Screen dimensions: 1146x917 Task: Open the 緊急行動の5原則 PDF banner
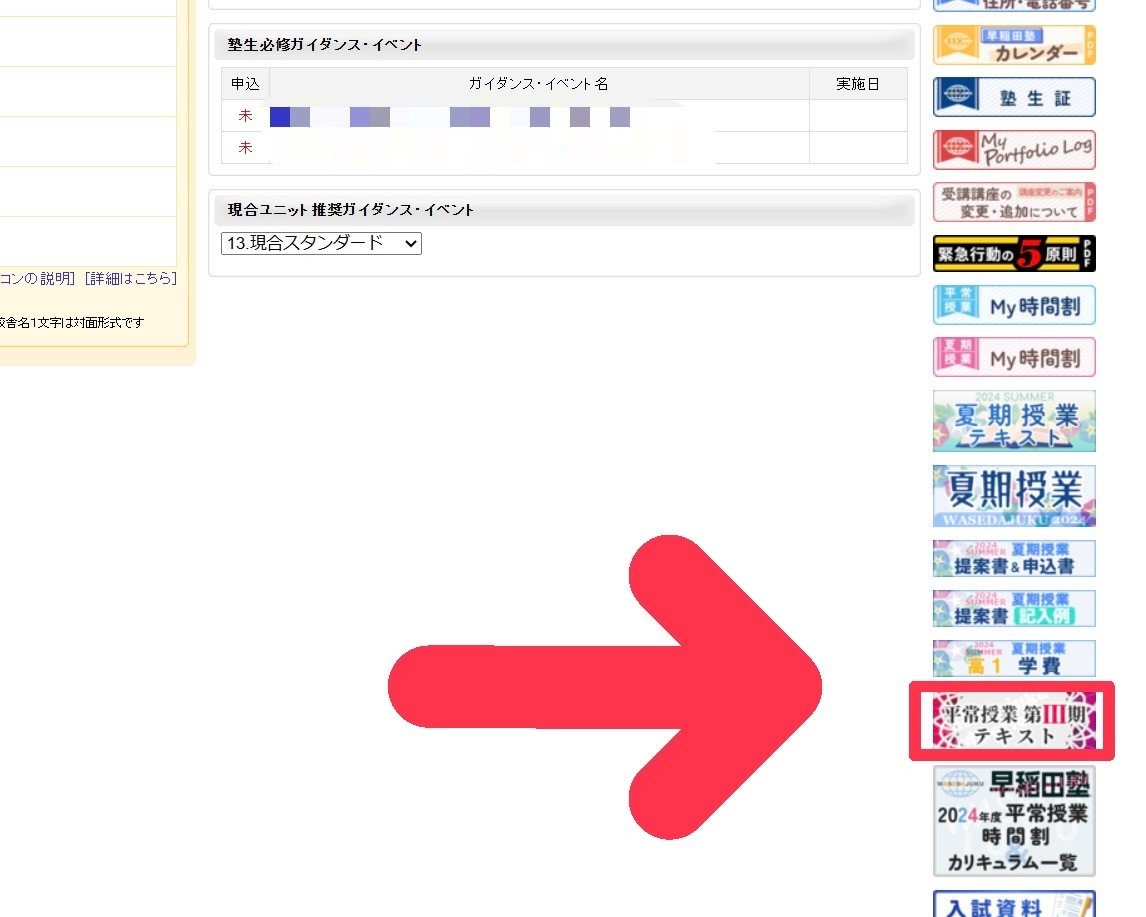pyautogui.click(x=1014, y=254)
